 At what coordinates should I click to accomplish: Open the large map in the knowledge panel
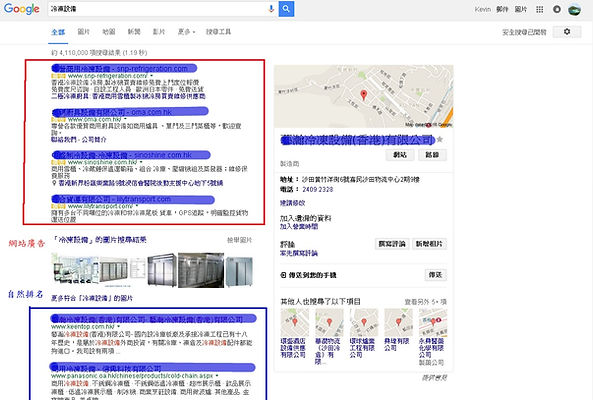pos(363,96)
